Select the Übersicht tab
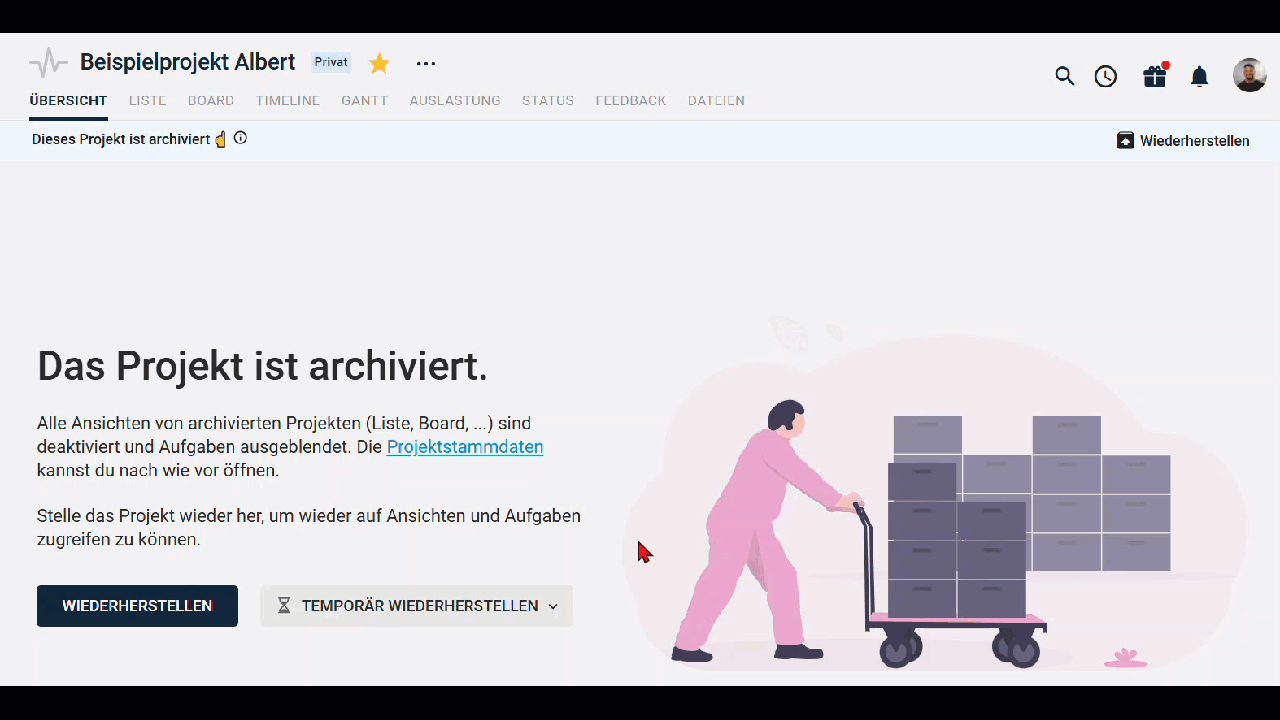 tap(68, 101)
